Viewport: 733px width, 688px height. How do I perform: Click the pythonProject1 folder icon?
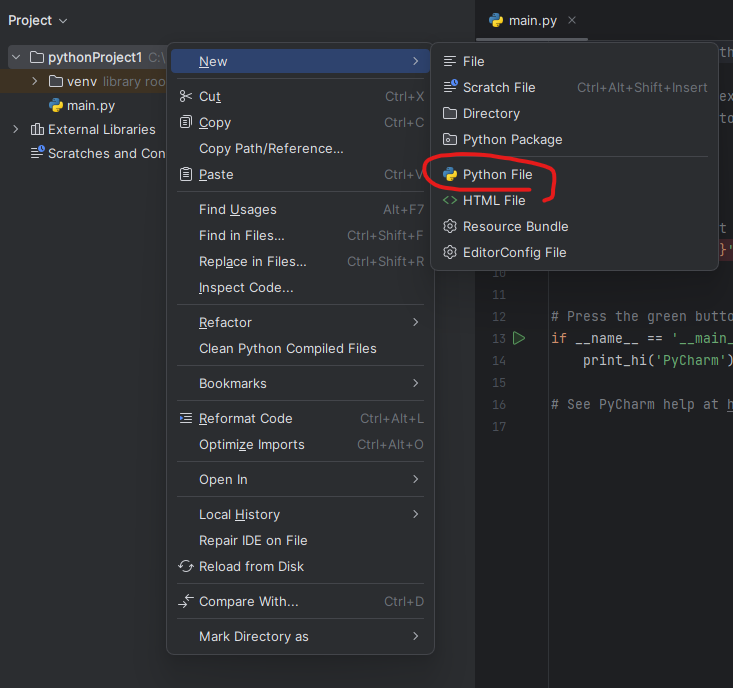pyautogui.click(x=37, y=57)
